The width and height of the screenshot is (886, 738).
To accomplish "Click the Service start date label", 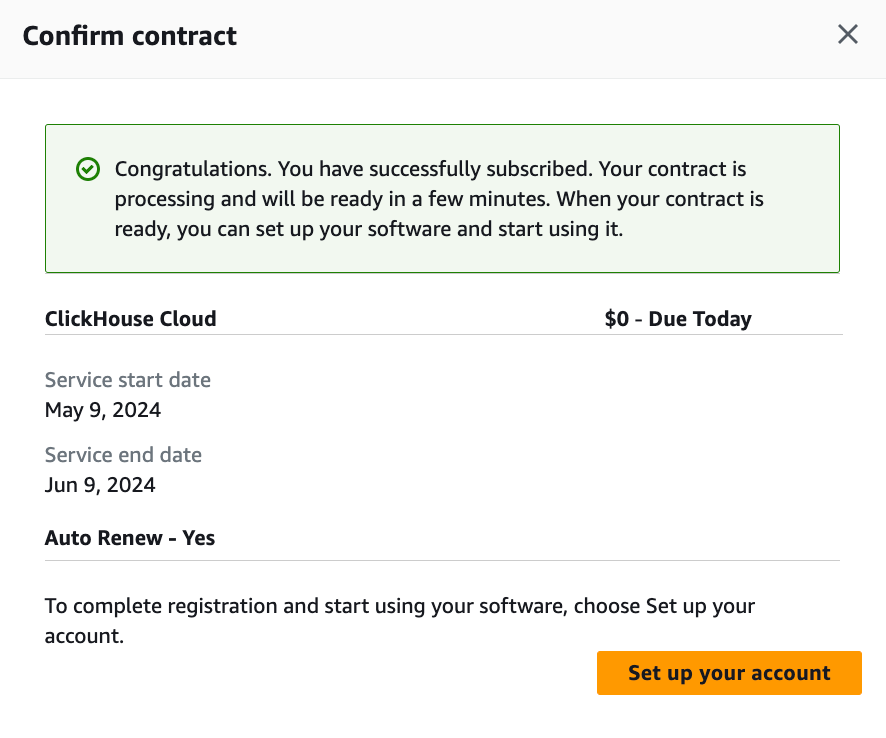I will point(127,380).
